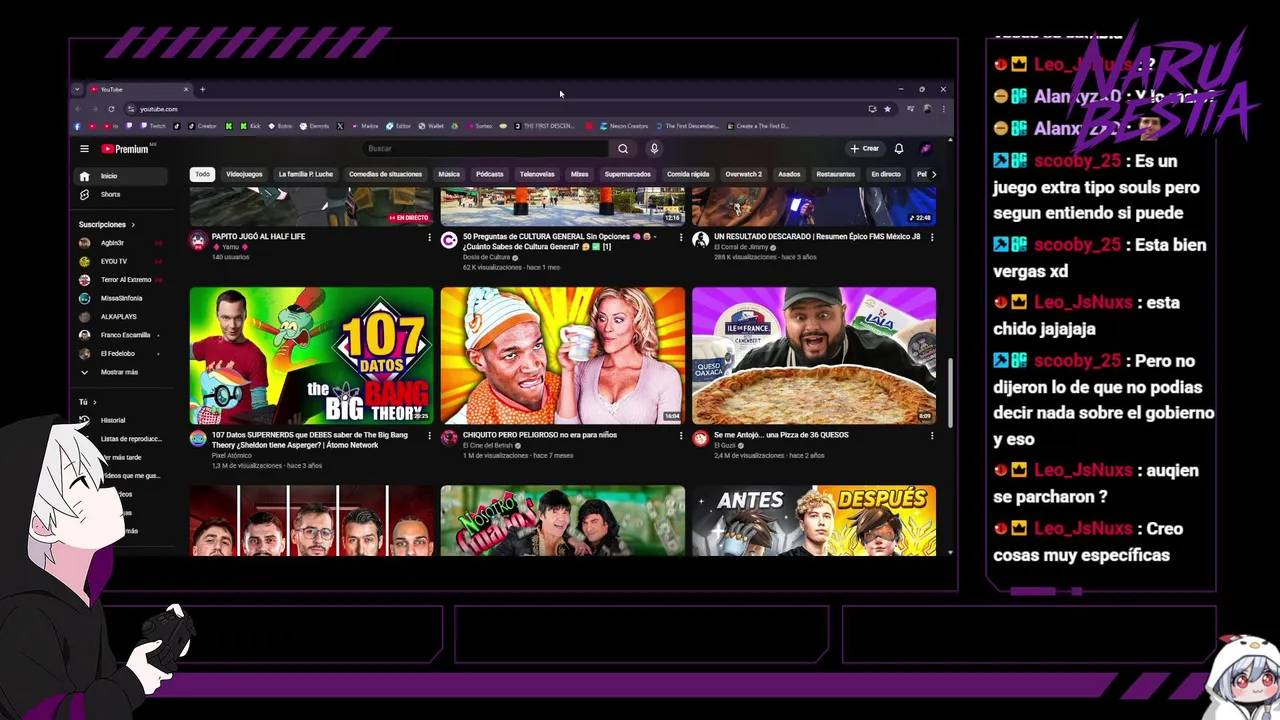Open options for Pizza de 36 QUESOS video
The width and height of the screenshot is (1280, 720).
[932, 436]
